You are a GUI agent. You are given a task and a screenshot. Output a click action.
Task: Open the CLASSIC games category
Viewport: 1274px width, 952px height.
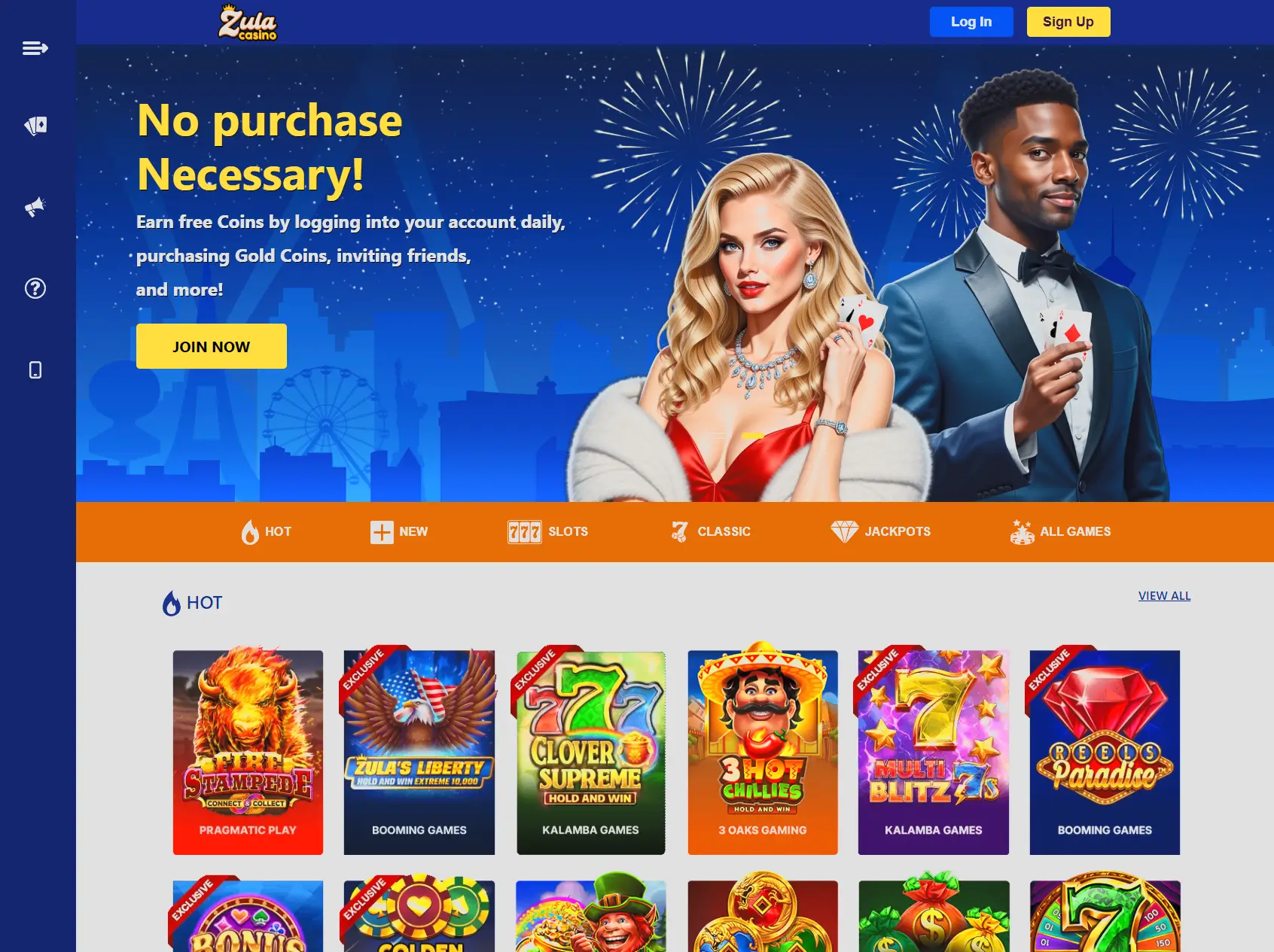710,531
